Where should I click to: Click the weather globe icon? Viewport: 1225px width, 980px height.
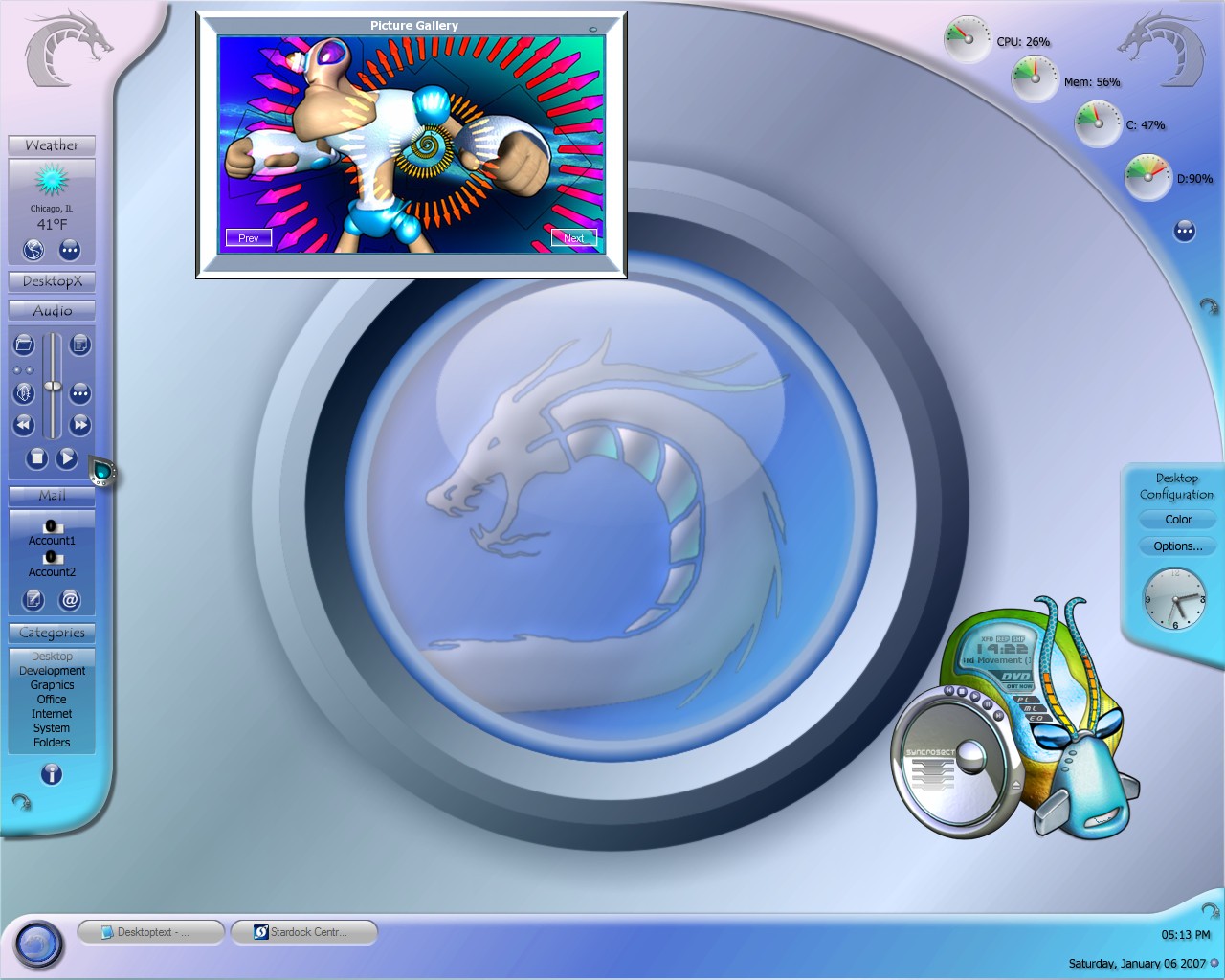click(33, 251)
